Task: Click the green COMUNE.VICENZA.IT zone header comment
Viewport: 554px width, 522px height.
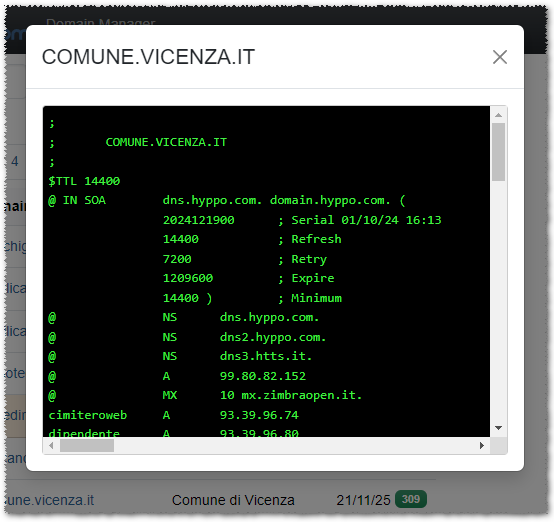Action: click(x=166, y=142)
